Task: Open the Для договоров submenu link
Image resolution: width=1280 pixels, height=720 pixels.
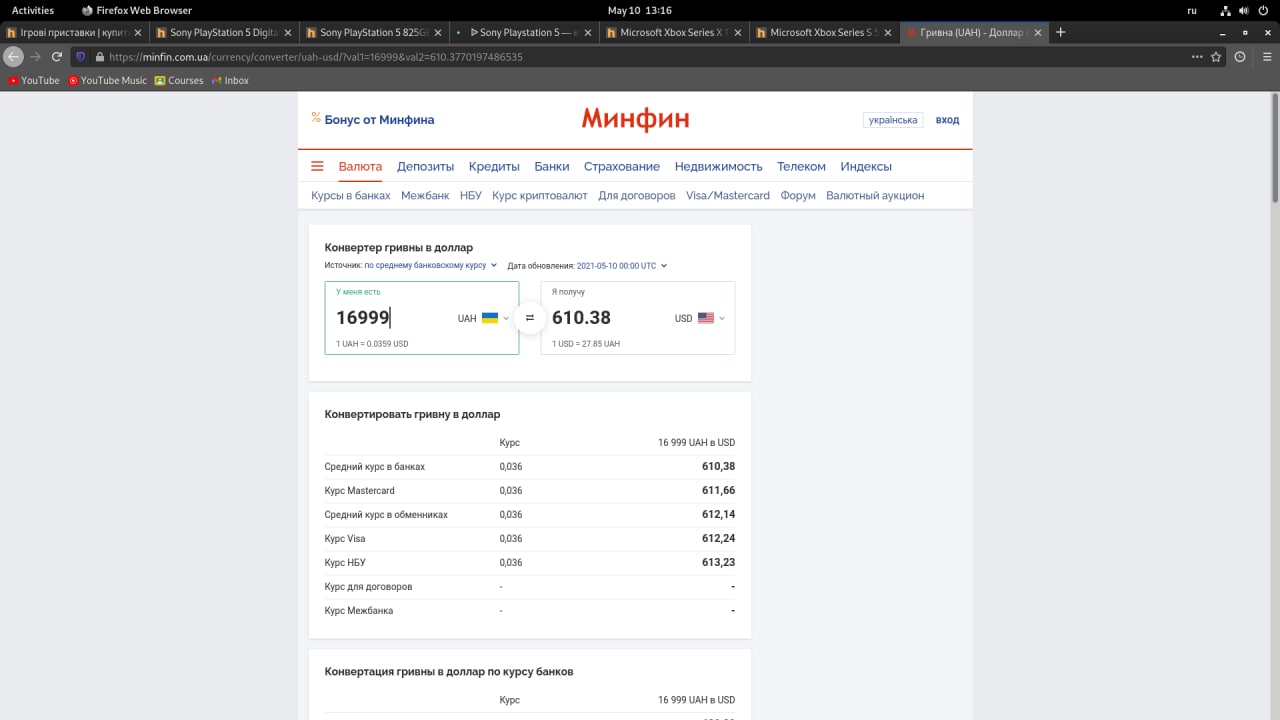Action: [x=637, y=196]
